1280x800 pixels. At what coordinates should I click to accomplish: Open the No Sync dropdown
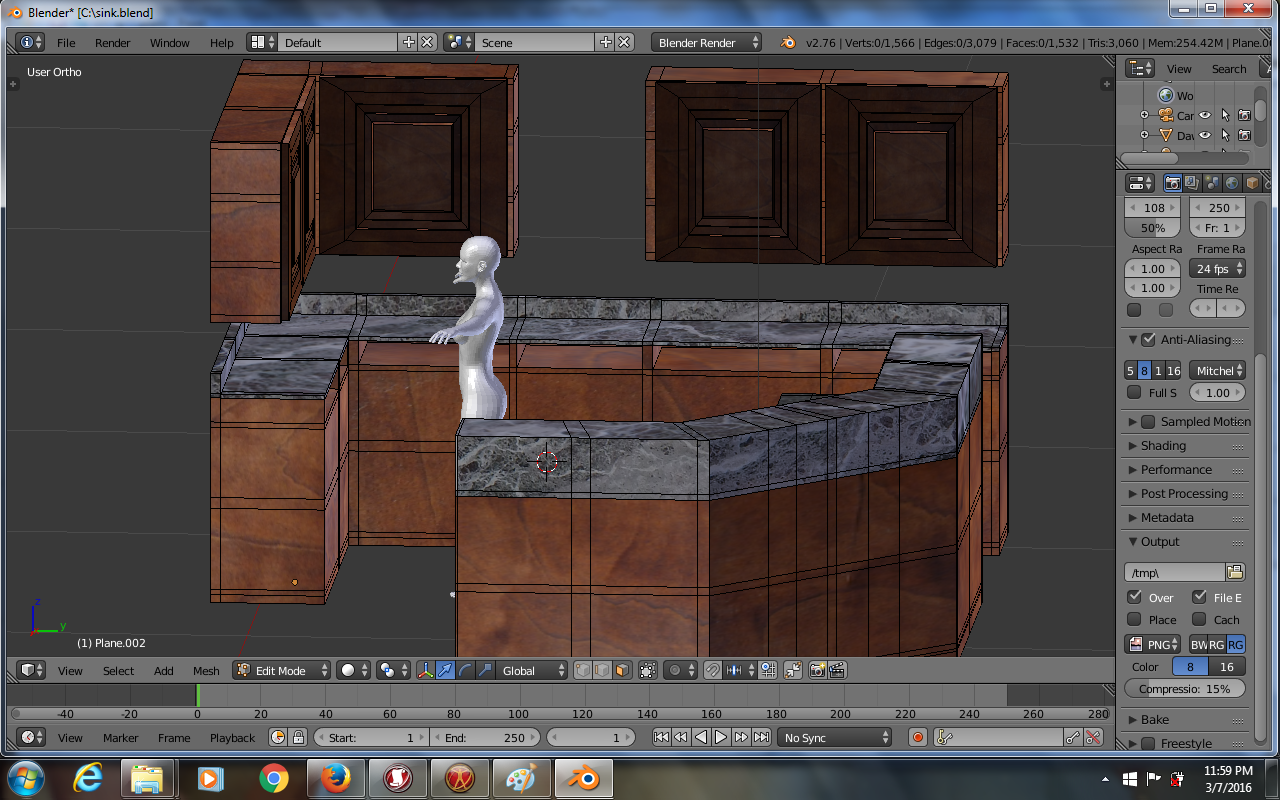point(836,737)
